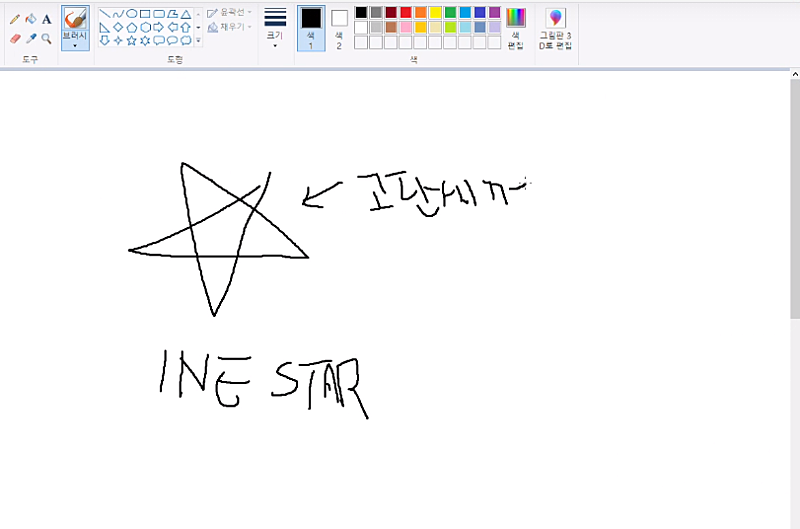Choose the Down arrow shape

[105, 40]
